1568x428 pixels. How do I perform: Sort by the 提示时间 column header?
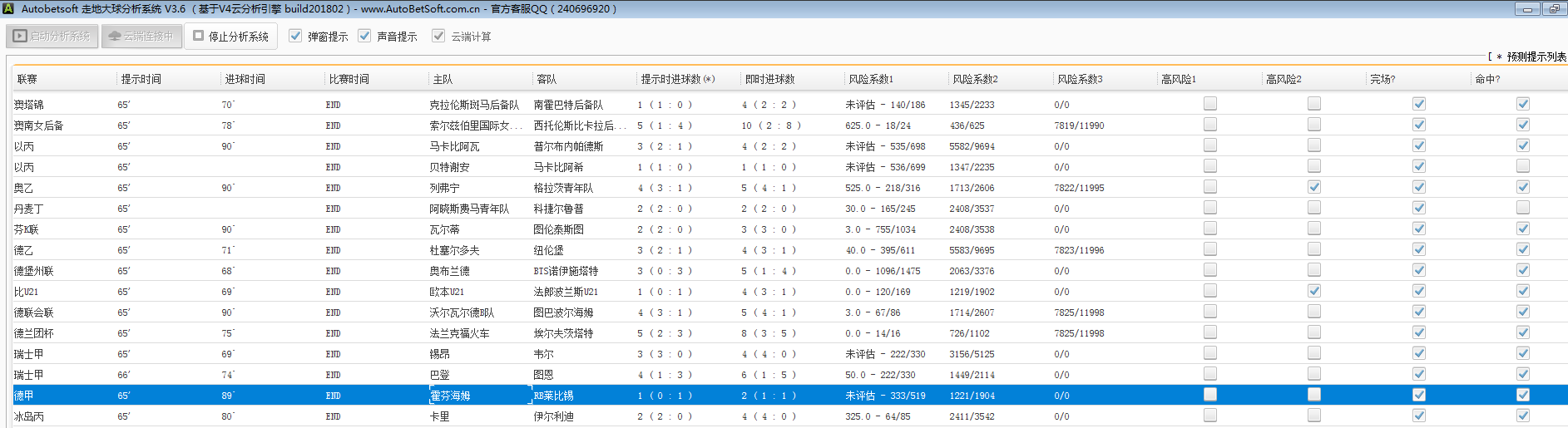click(x=141, y=79)
